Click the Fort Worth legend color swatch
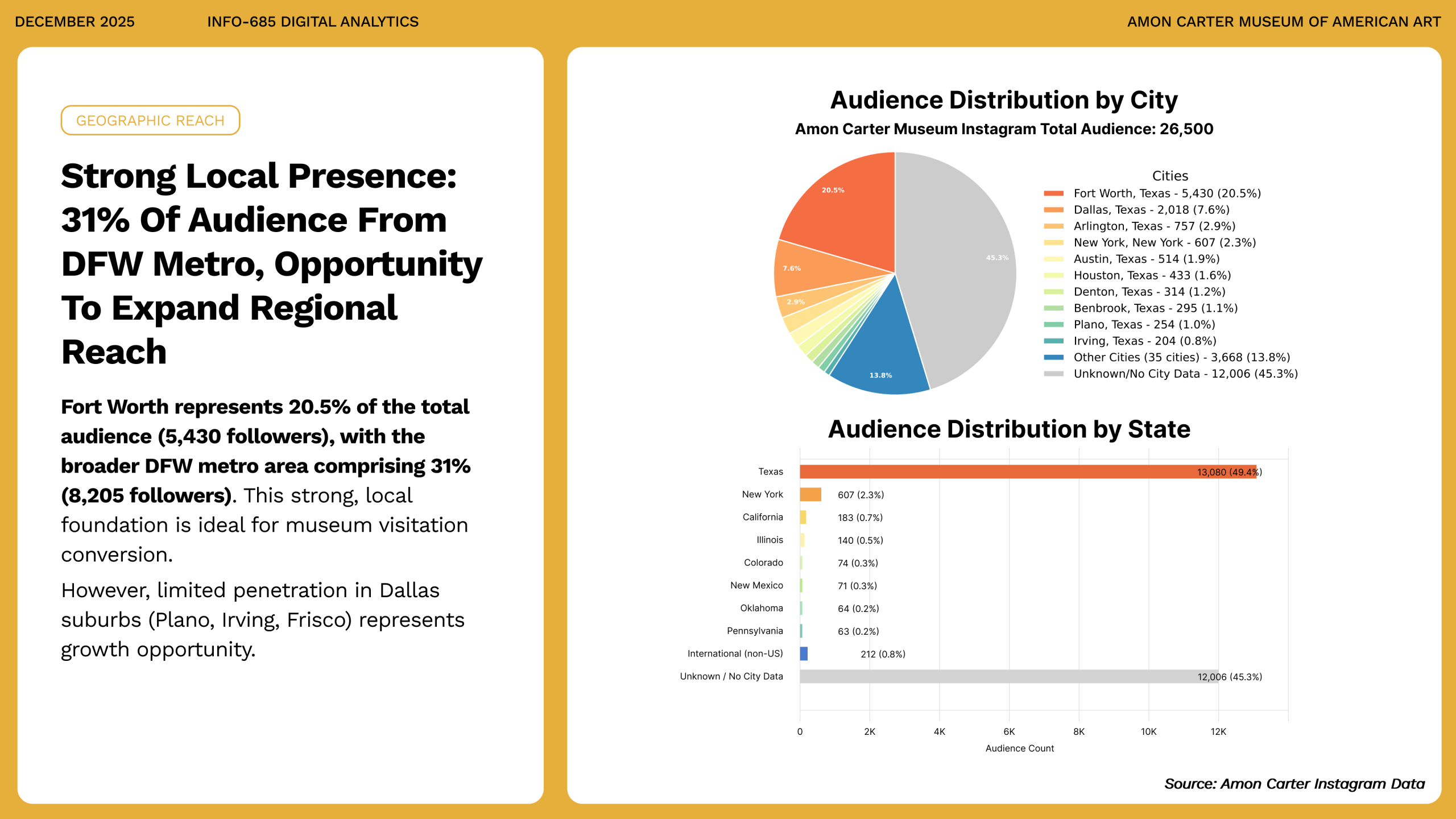 (1053, 194)
